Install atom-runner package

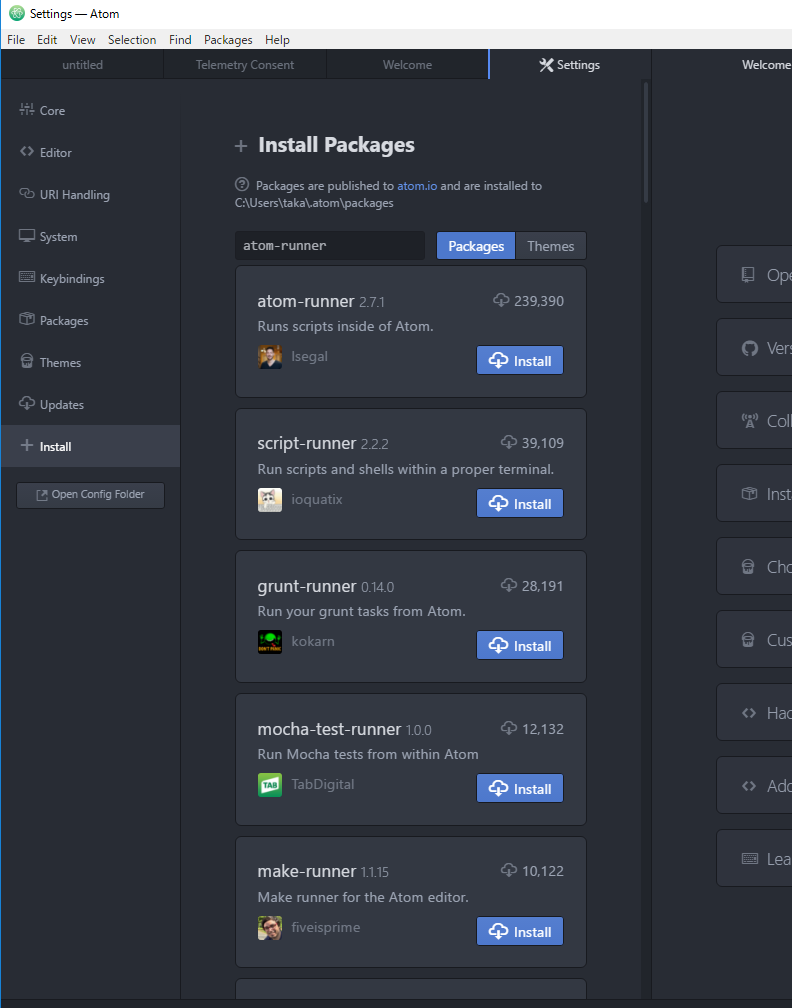519,361
